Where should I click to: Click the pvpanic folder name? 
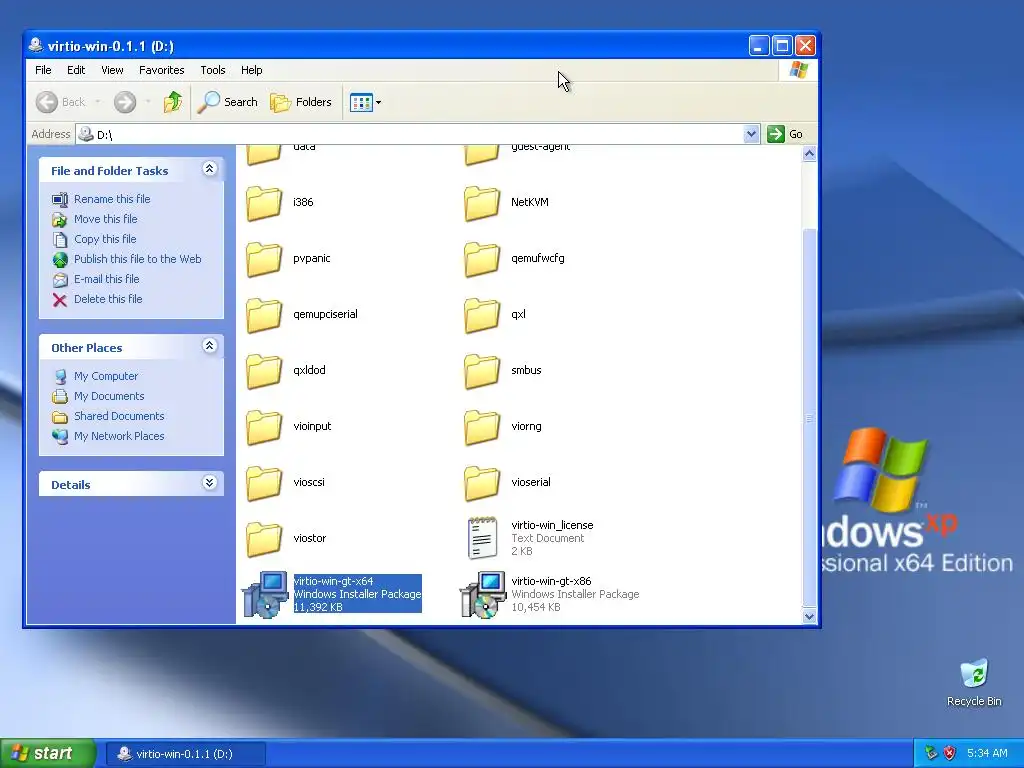point(312,259)
